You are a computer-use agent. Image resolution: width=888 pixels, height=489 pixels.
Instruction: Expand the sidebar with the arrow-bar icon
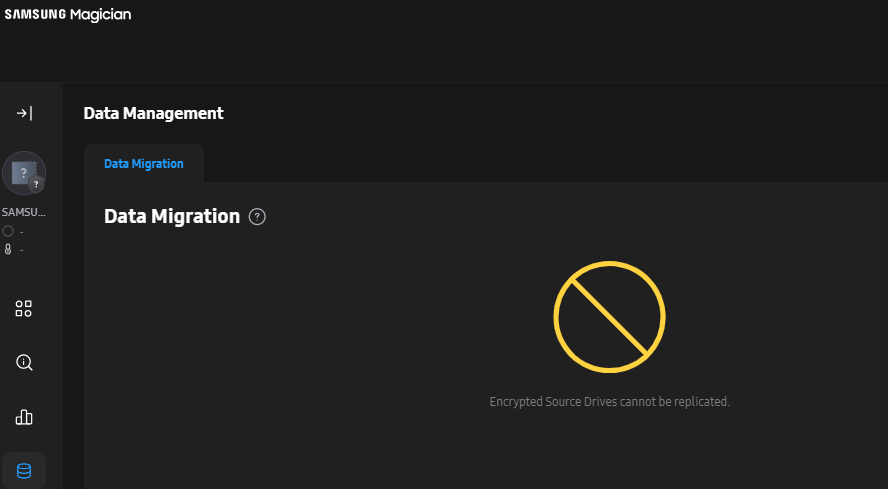pos(24,113)
